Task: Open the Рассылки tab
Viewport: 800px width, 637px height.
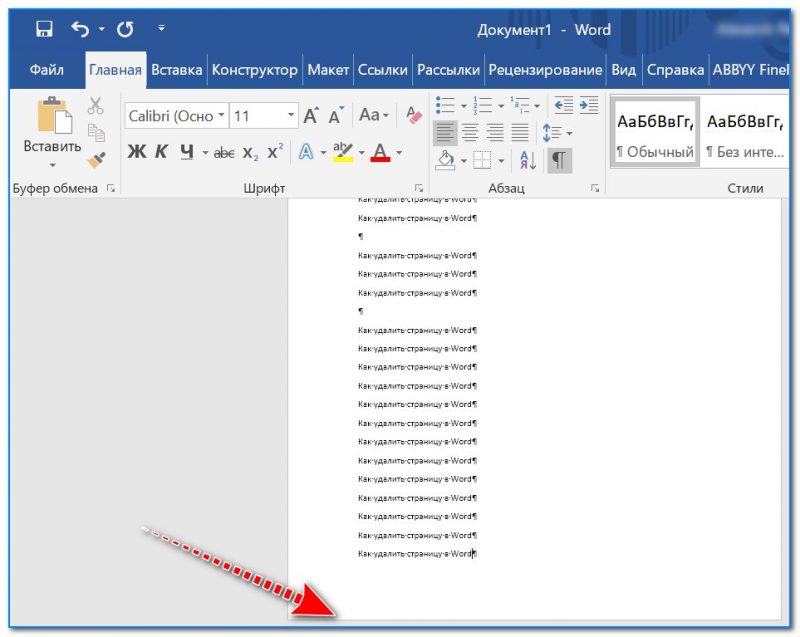Action: 448,70
